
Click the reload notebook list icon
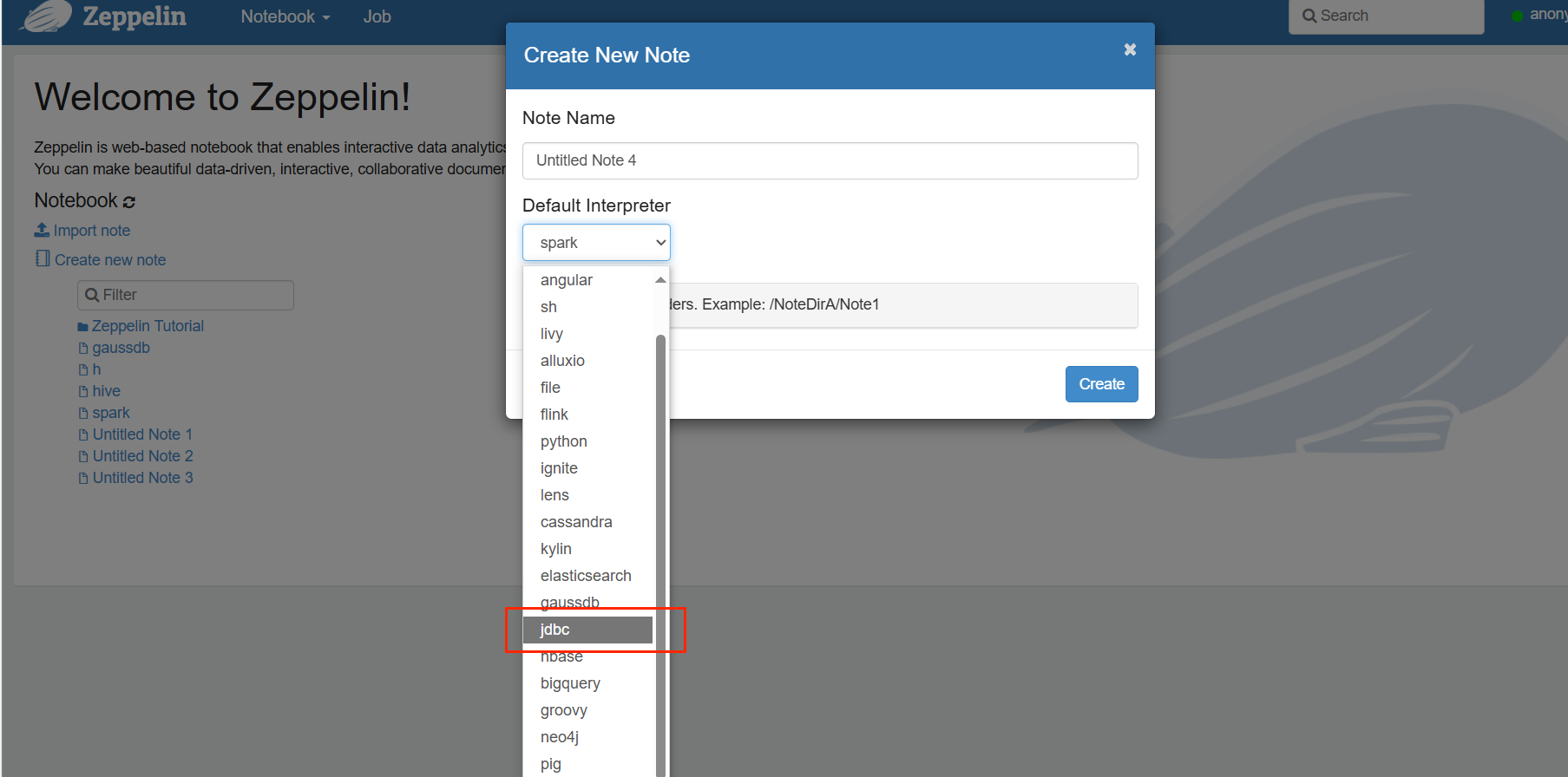pyautogui.click(x=129, y=202)
